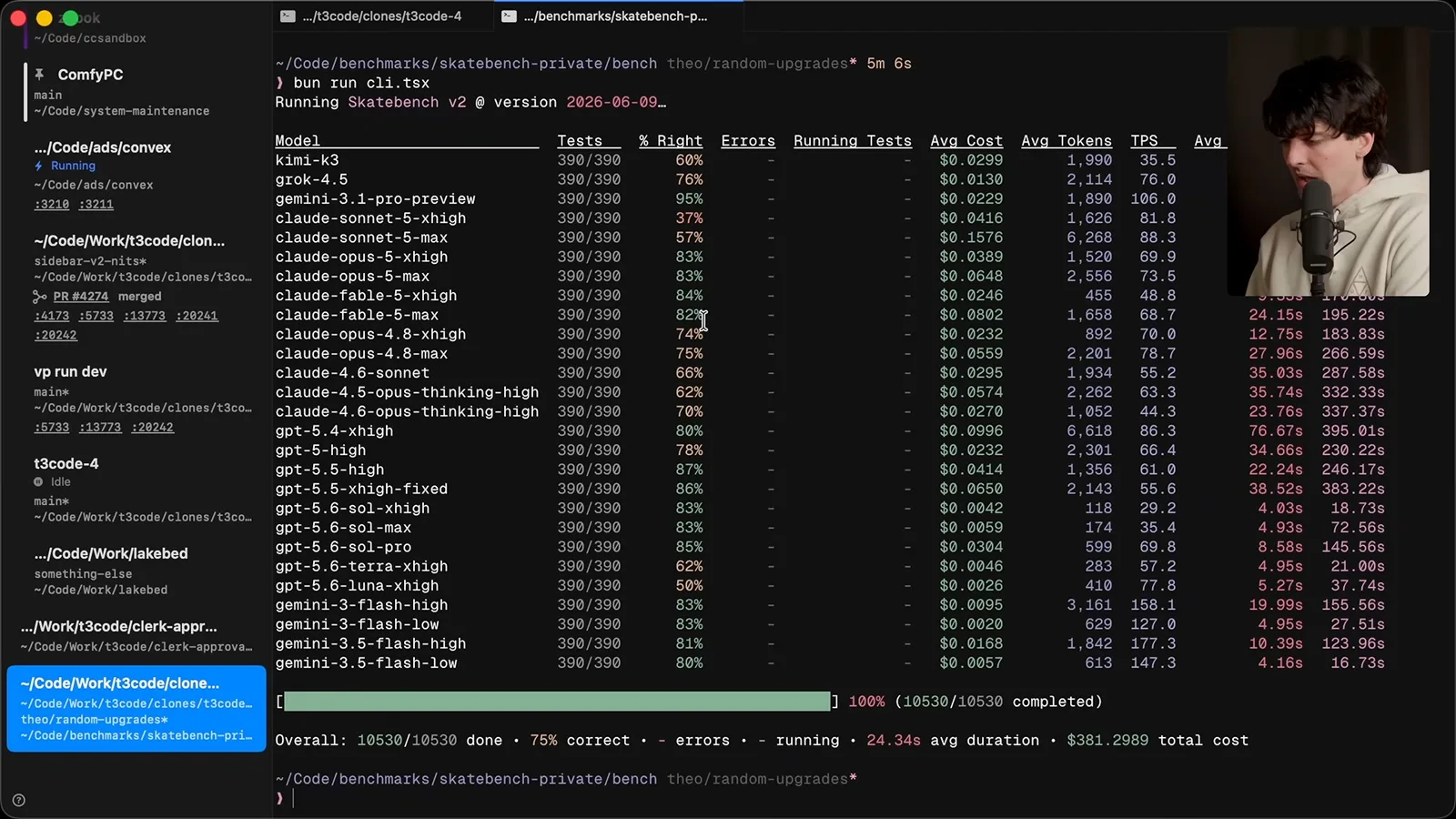Click the '$381.2989' total cost value
The width and height of the screenshot is (1456, 819).
[x=1107, y=741]
